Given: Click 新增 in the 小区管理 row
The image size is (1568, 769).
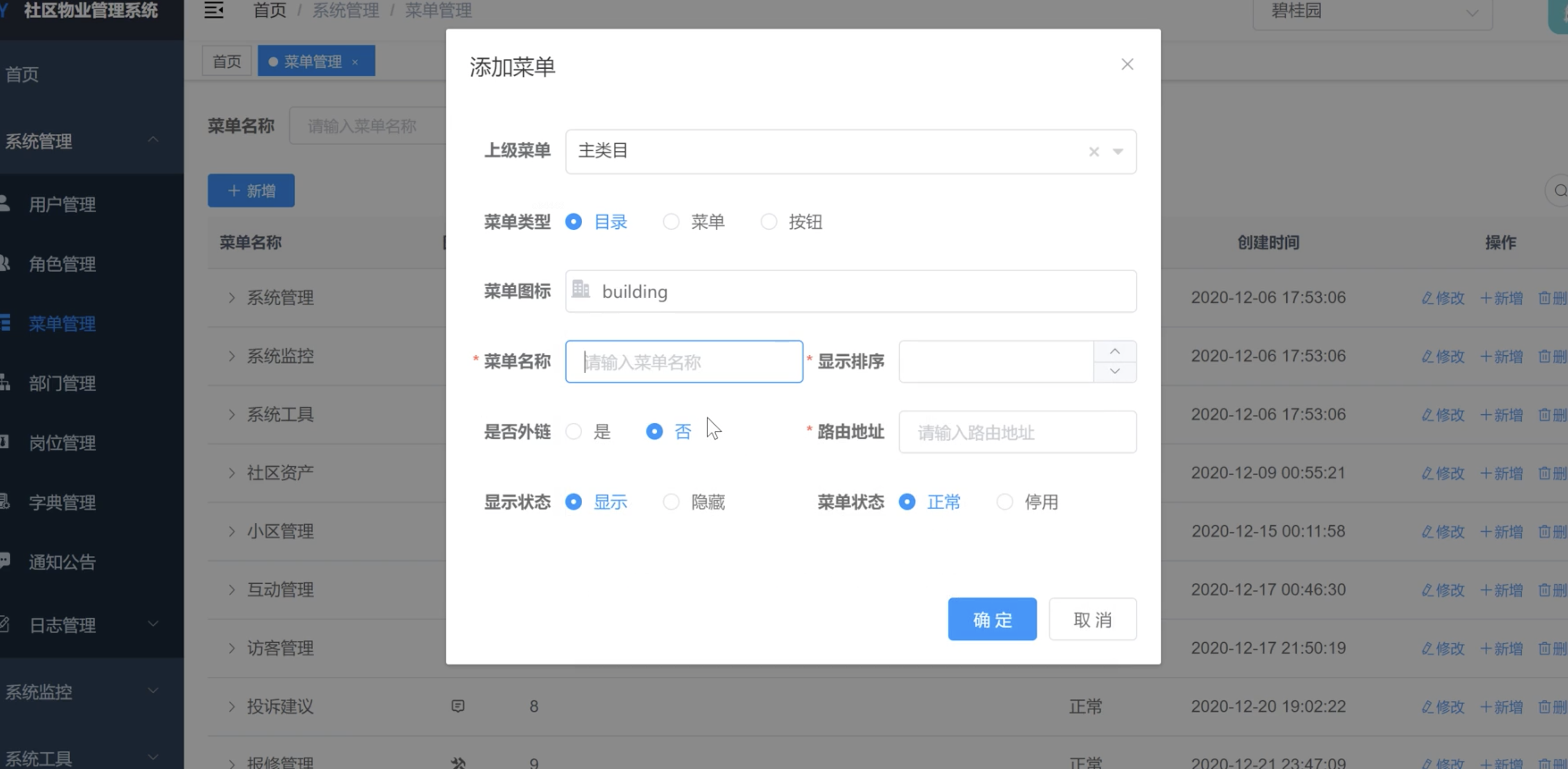Looking at the screenshot, I should (x=1501, y=531).
